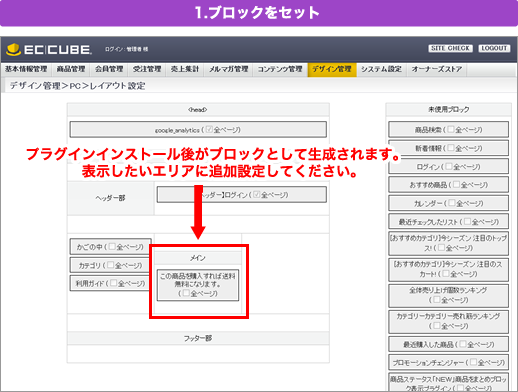
Task: Select the 注目のトップス おすすめカテゴリ block
Action: click(x=448, y=243)
